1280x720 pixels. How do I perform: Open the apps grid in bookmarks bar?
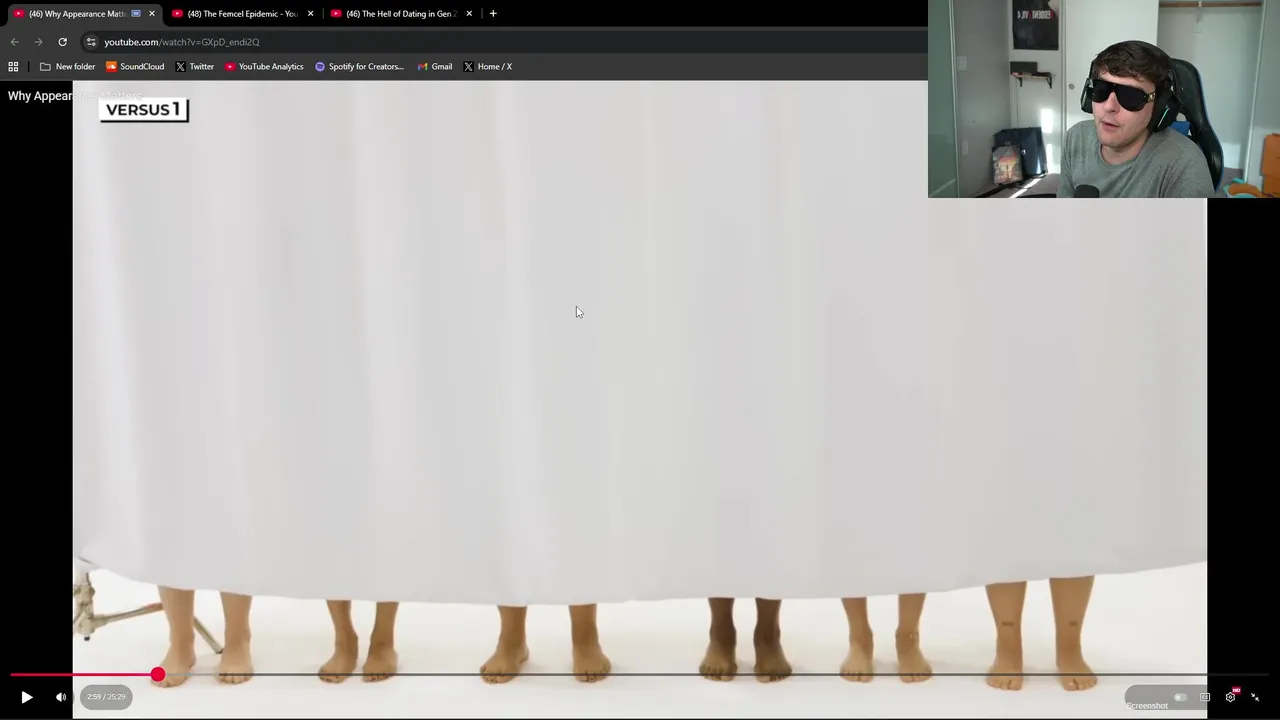click(x=13, y=66)
